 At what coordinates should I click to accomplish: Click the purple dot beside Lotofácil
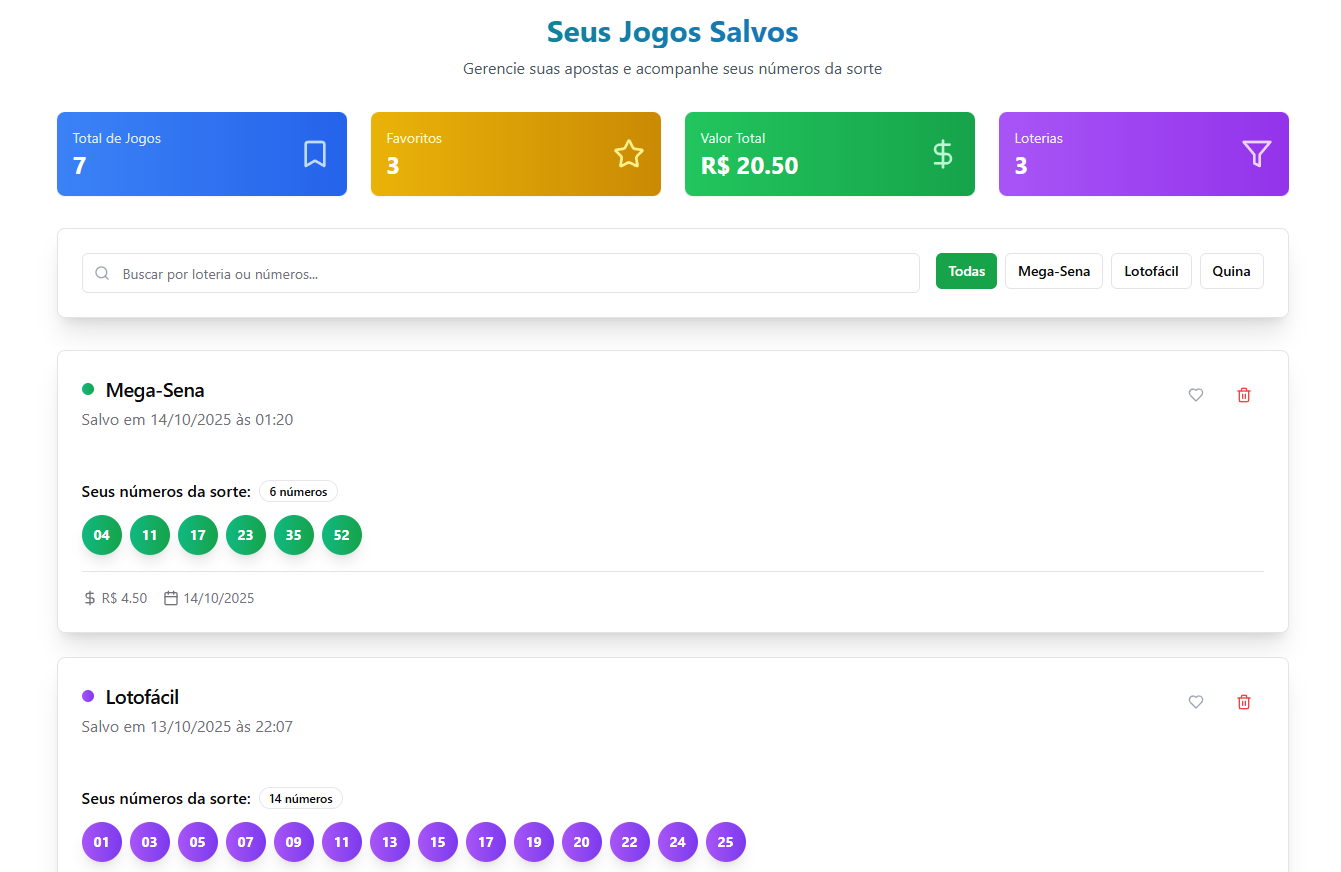[x=88, y=696]
